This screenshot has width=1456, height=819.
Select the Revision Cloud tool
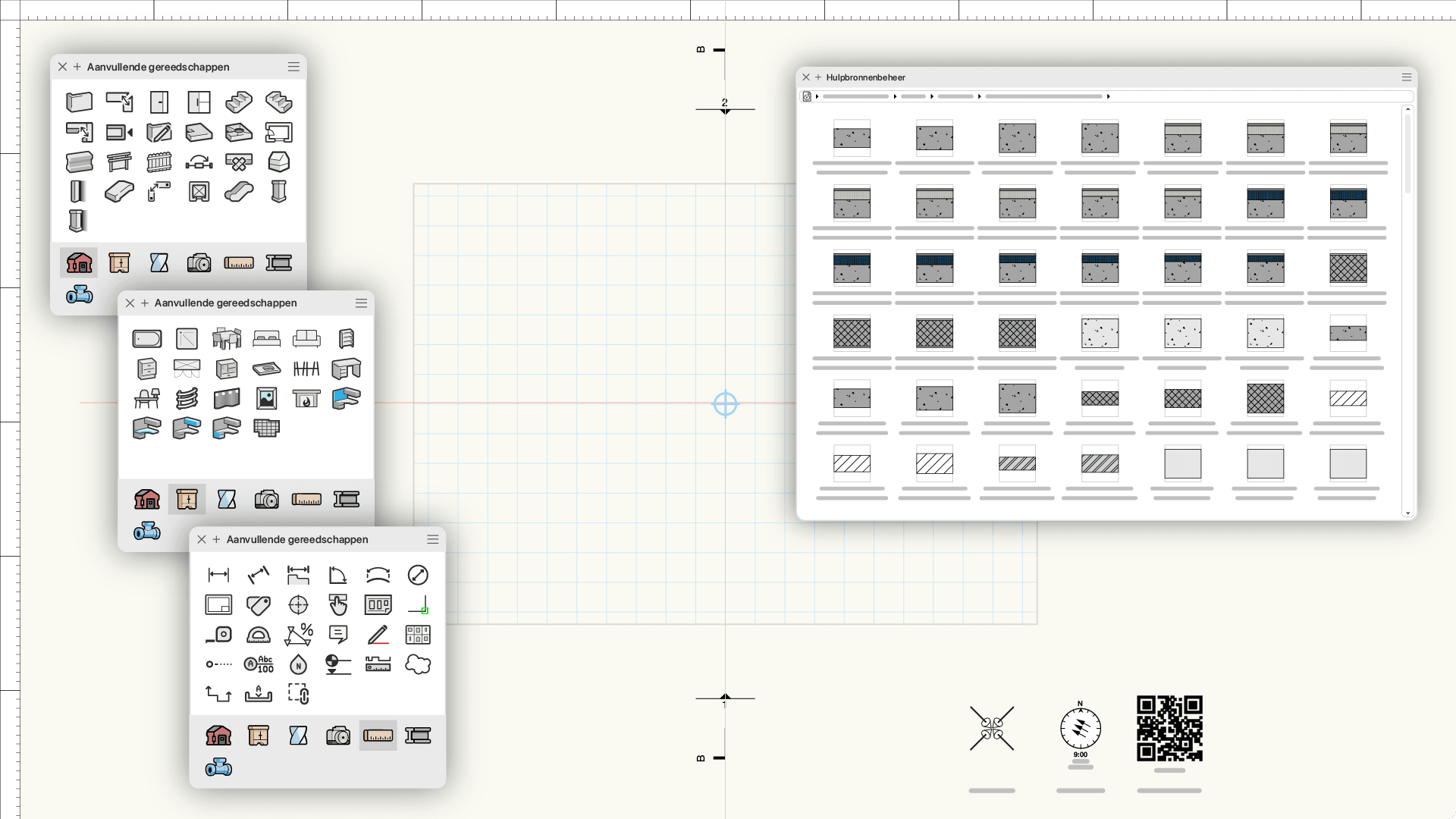(x=418, y=665)
